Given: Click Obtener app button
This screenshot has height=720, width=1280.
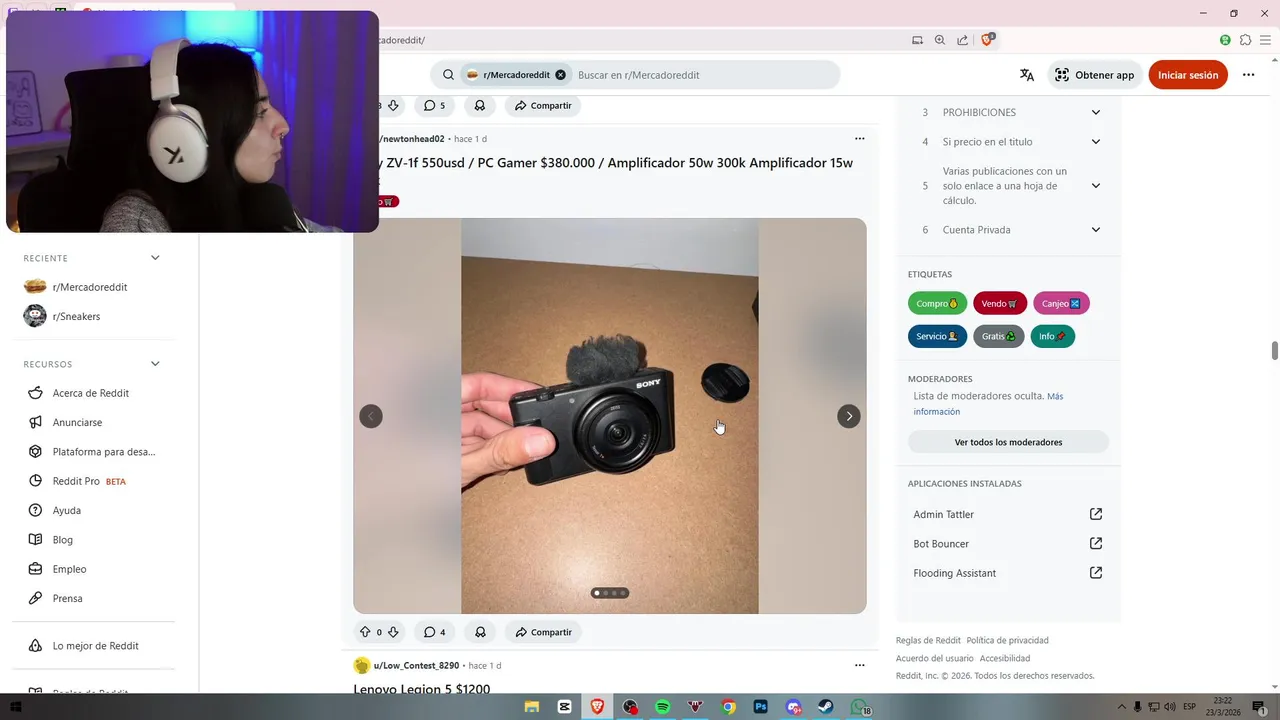Looking at the screenshot, I should point(1094,75).
